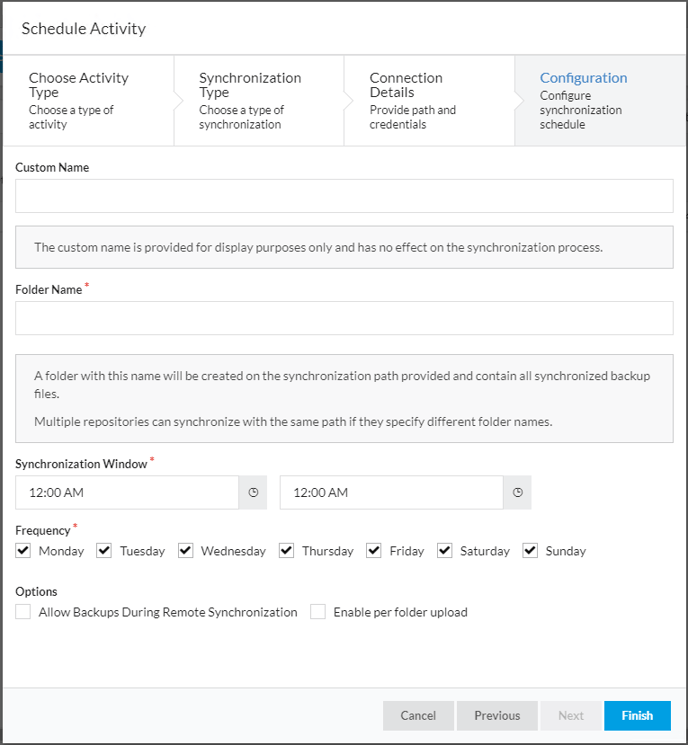688x745 pixels.
Task: Open the Synchronization Type step
Action: [x=259, y=101]
